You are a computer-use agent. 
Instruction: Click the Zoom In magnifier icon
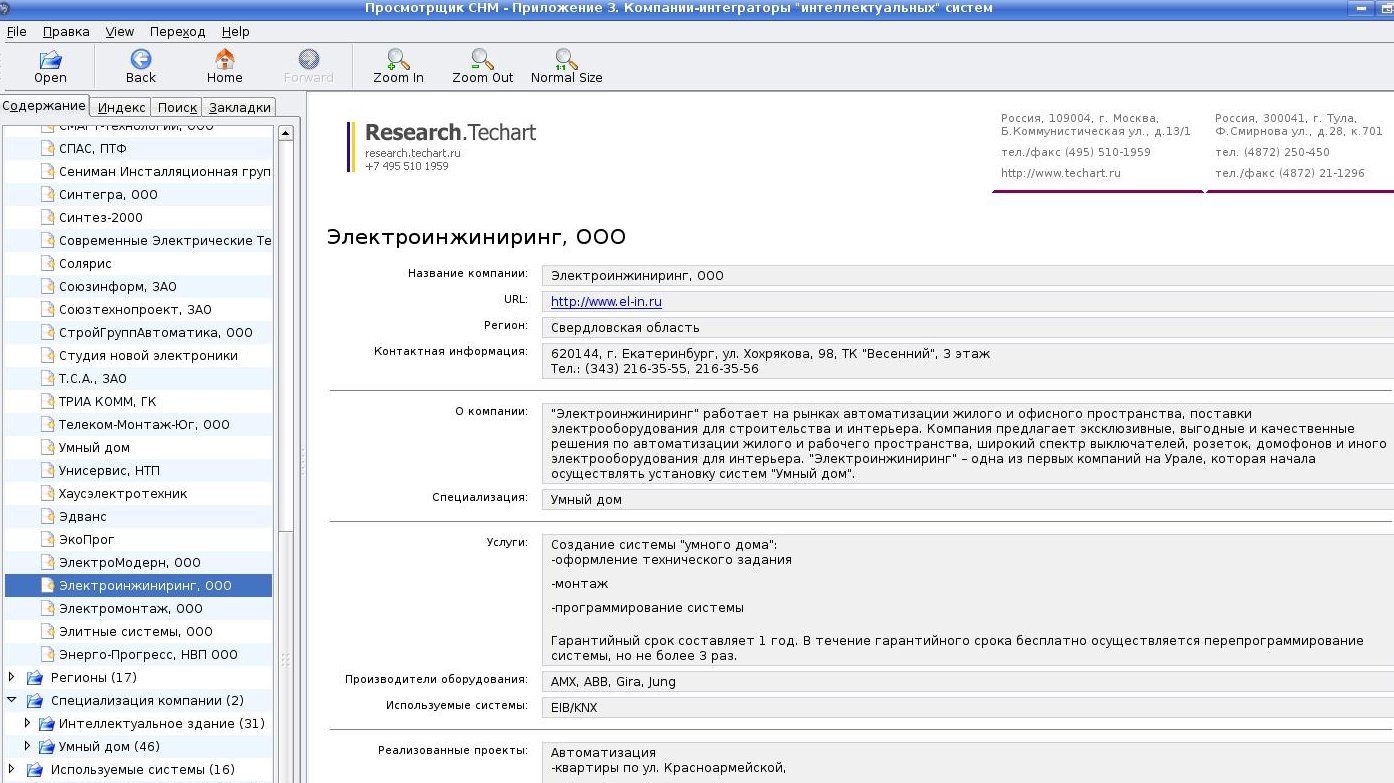[398, 59]
